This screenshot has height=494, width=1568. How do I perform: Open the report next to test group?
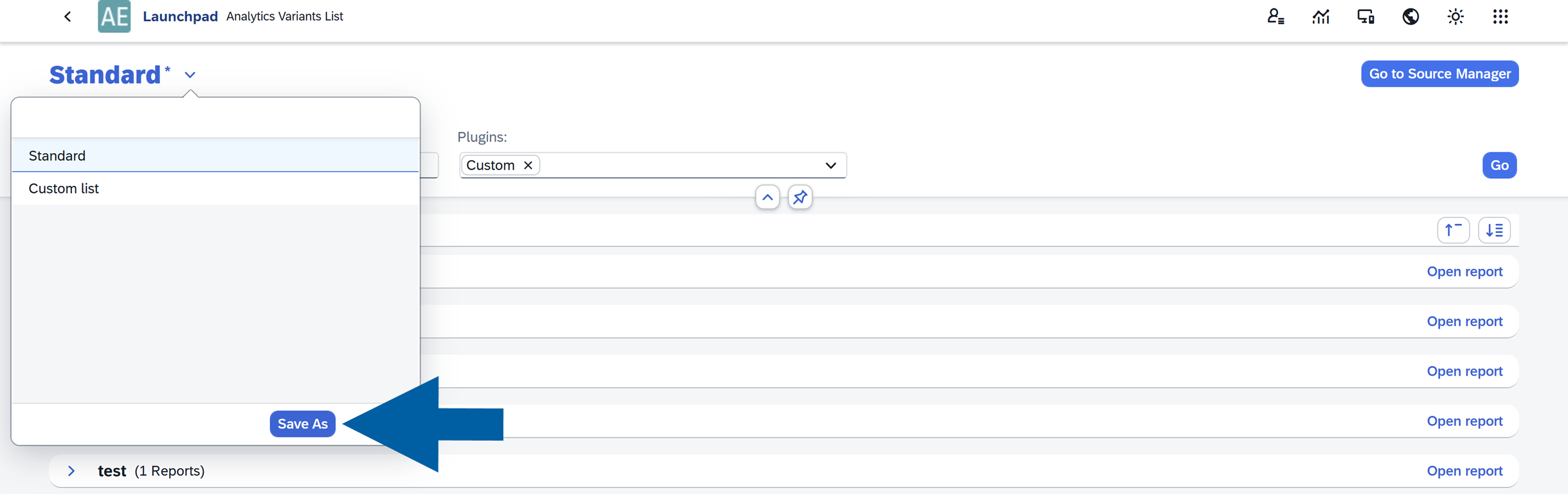click(1464, 470)
